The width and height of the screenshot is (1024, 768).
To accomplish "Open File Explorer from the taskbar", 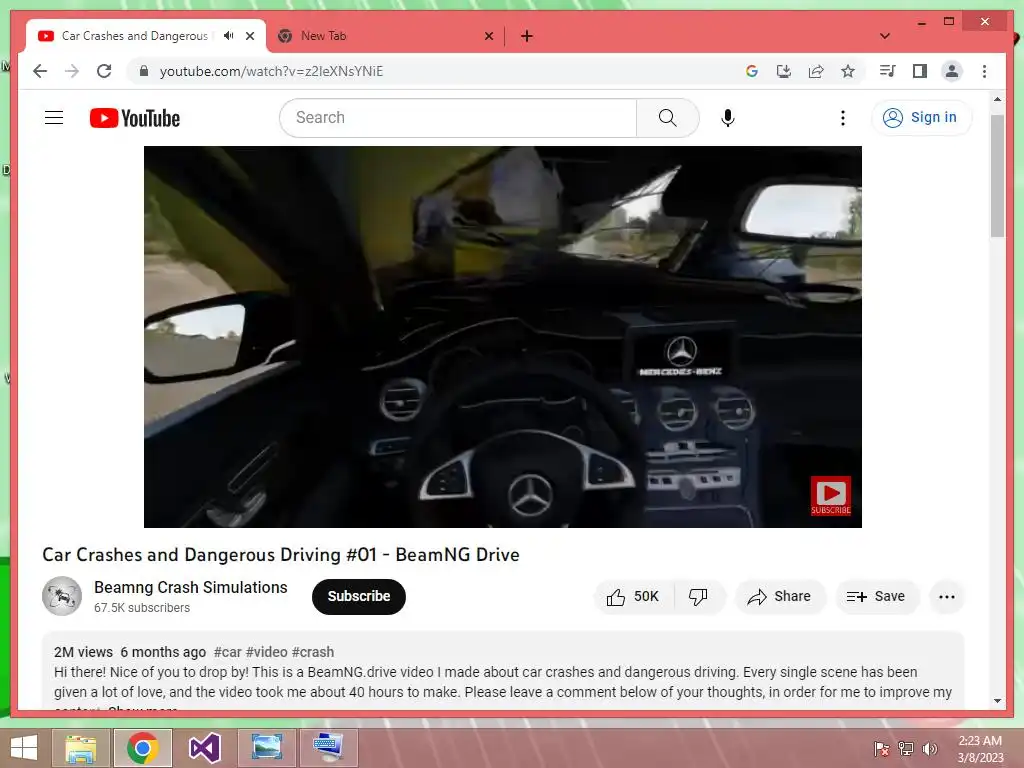I will tap(80, 748).
